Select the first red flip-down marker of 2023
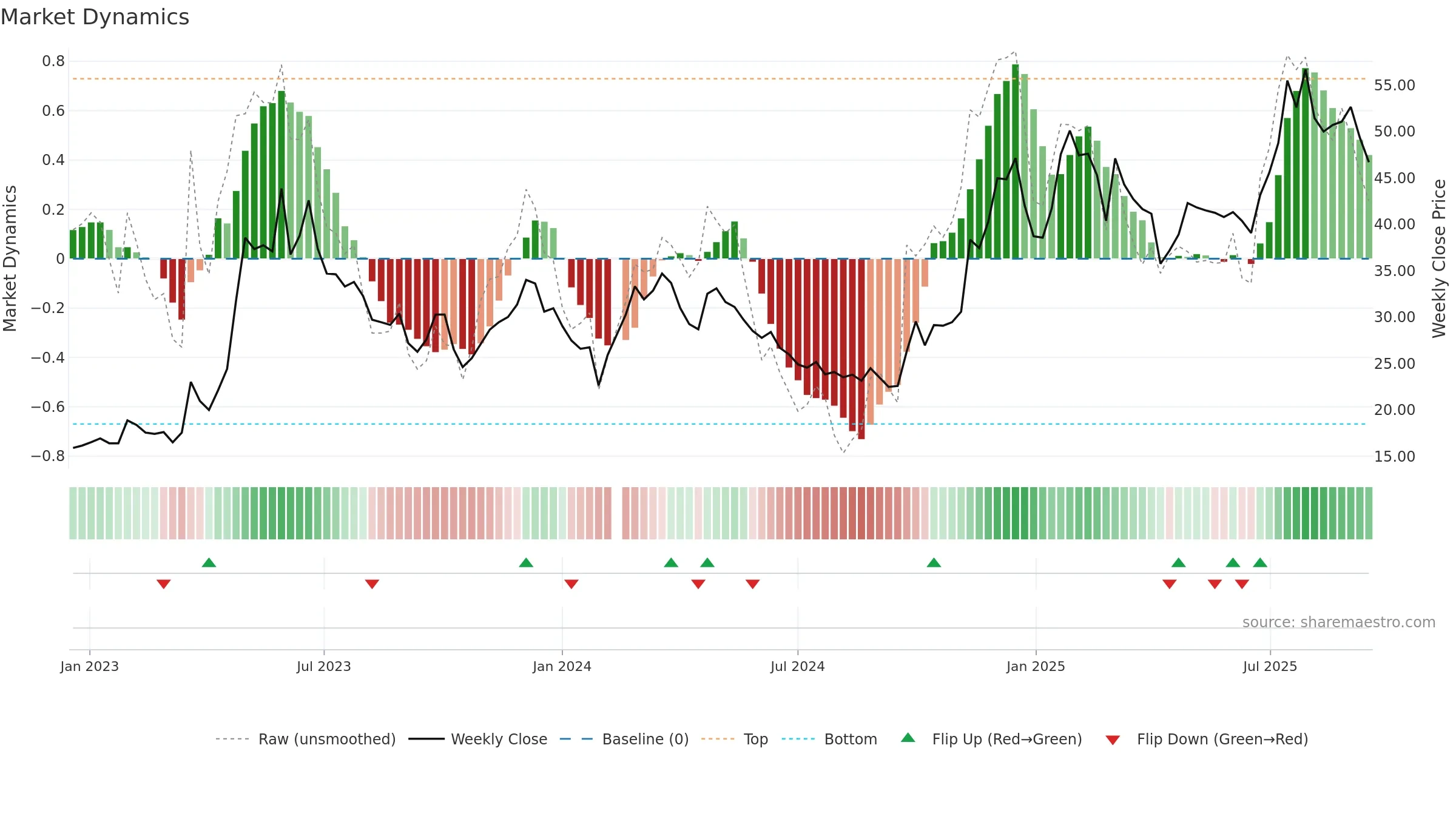This screenshot has height=819, width=1456. [x=164, y=584]
